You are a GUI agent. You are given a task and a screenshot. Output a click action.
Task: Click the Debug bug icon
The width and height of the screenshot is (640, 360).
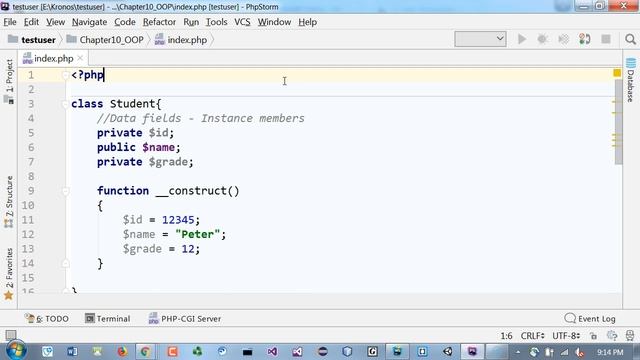542,39
